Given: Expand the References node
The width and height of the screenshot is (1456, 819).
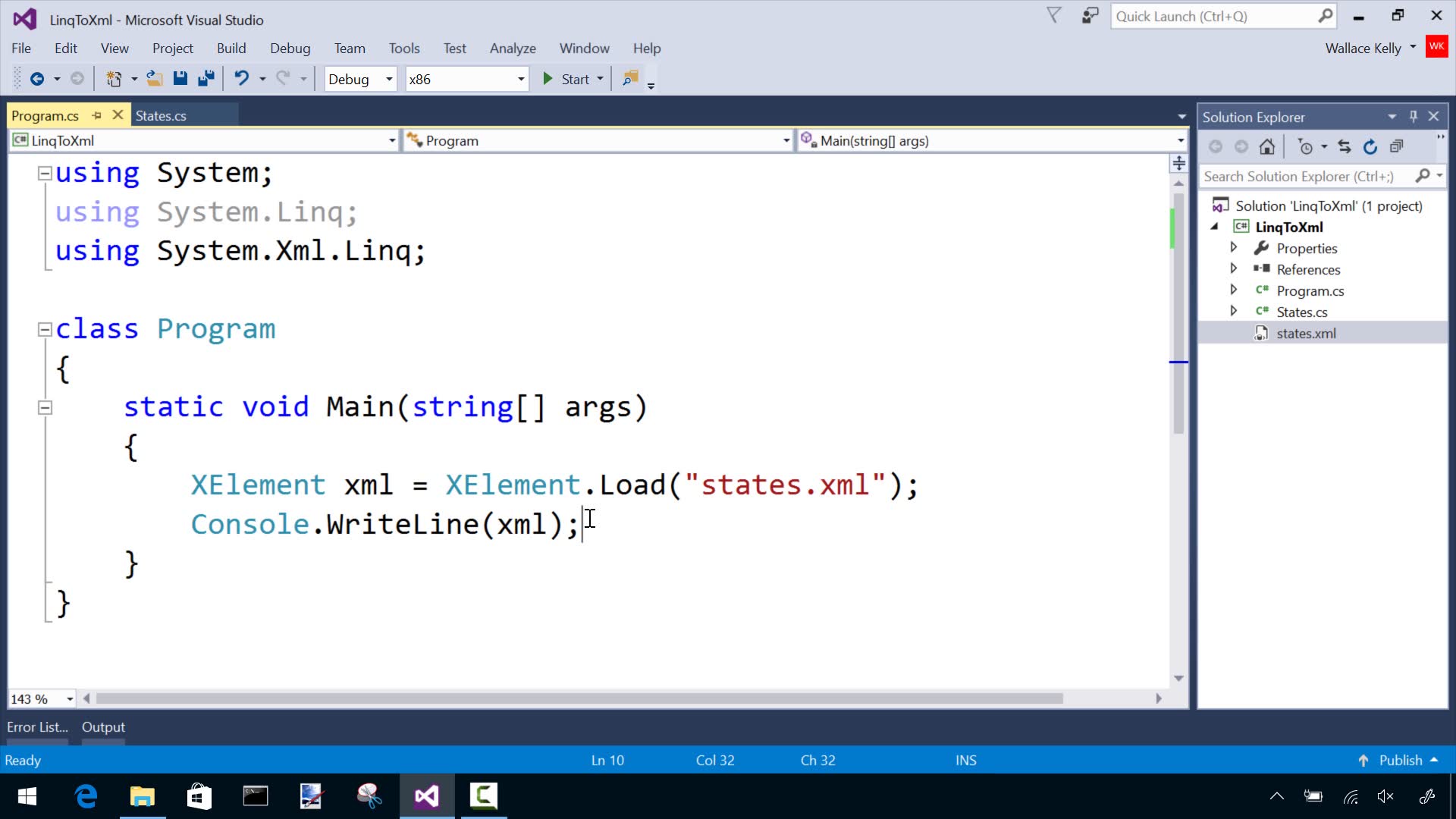Looking at the screenshot, I should [1234, 269].
